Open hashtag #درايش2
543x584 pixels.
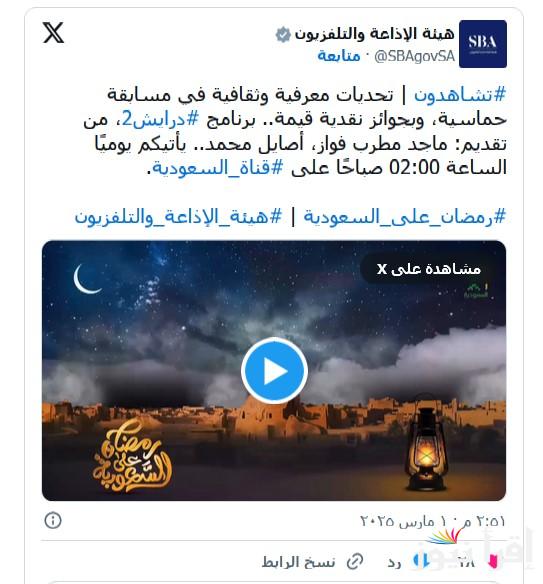[160, 119]
